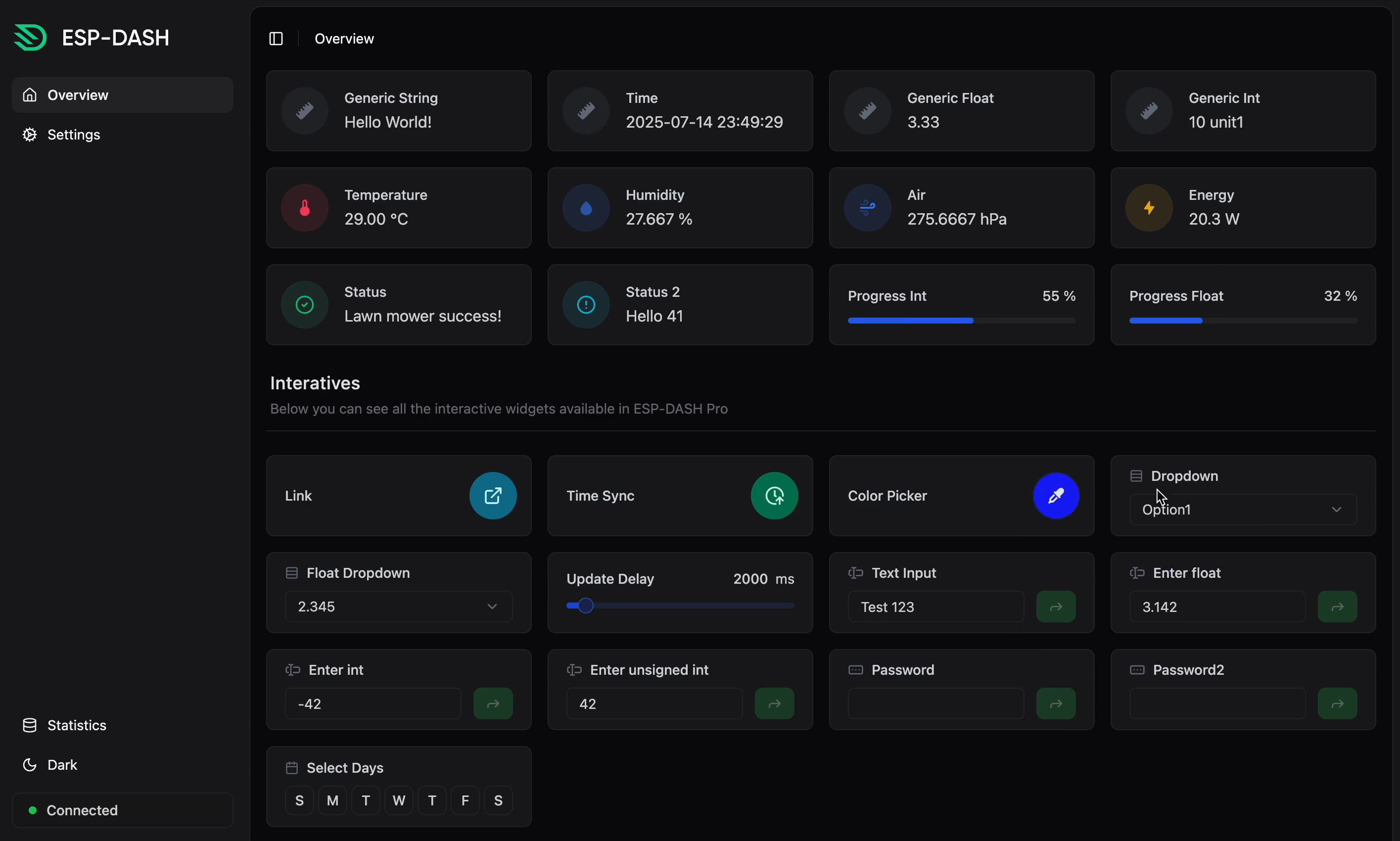Collapse the Dropdown widget chevron
Screen dimensions: 1400x841
pyautogui.click(x=1337, y=509)
